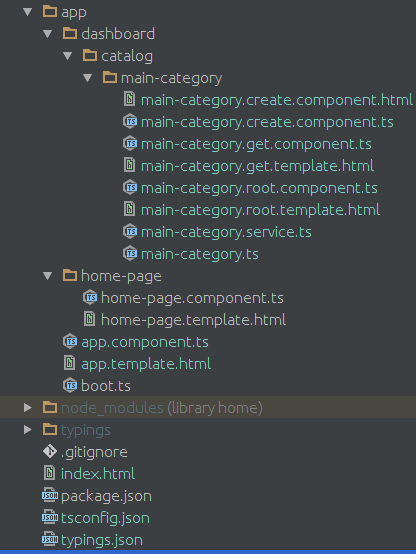Image resolution: width=416 pixels, height=554 pixels.
Task: Click TS icon of main-category.root.component.ts
Action: (x=130, y=187)
